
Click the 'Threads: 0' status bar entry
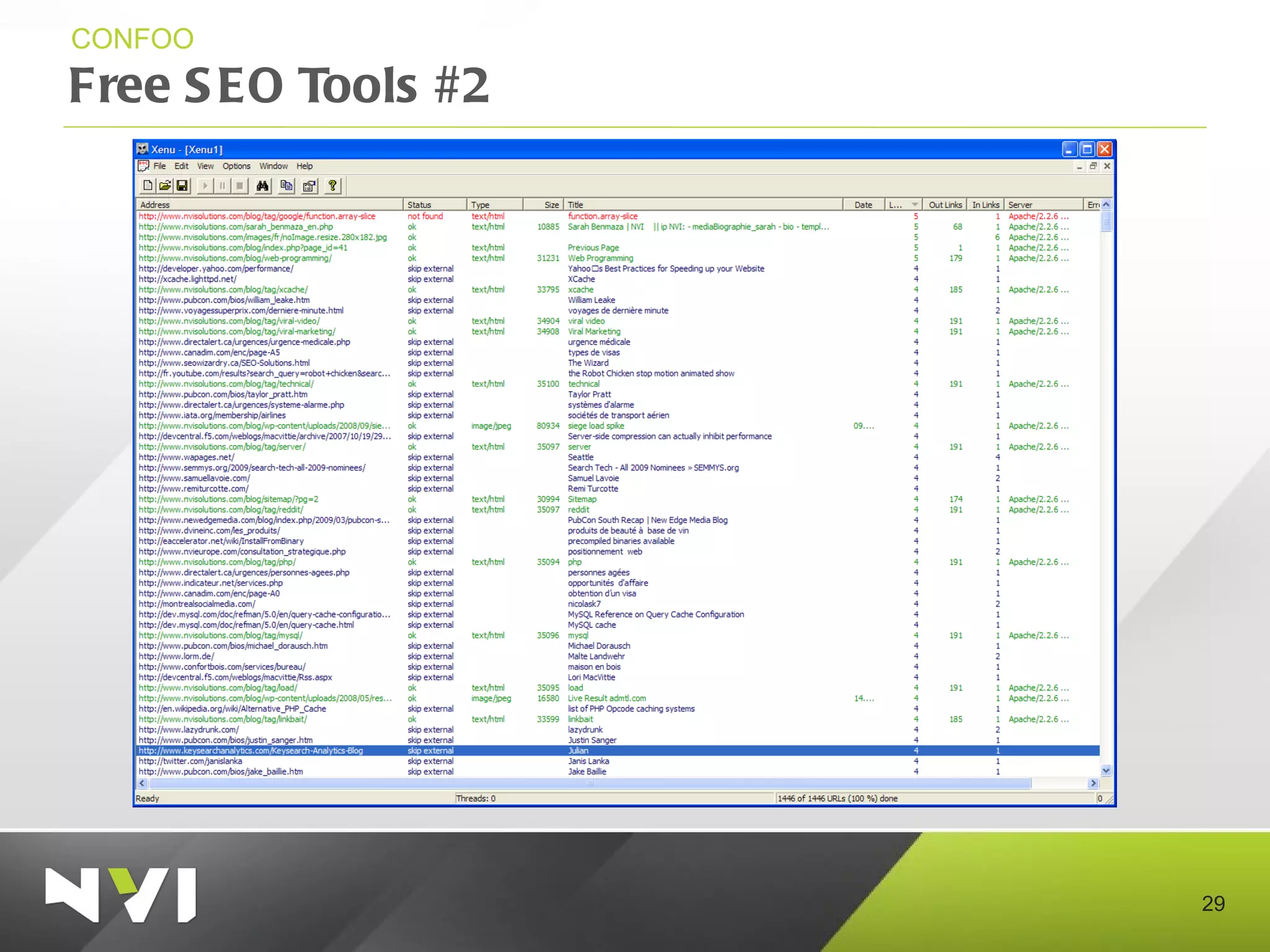coord(476,798)
